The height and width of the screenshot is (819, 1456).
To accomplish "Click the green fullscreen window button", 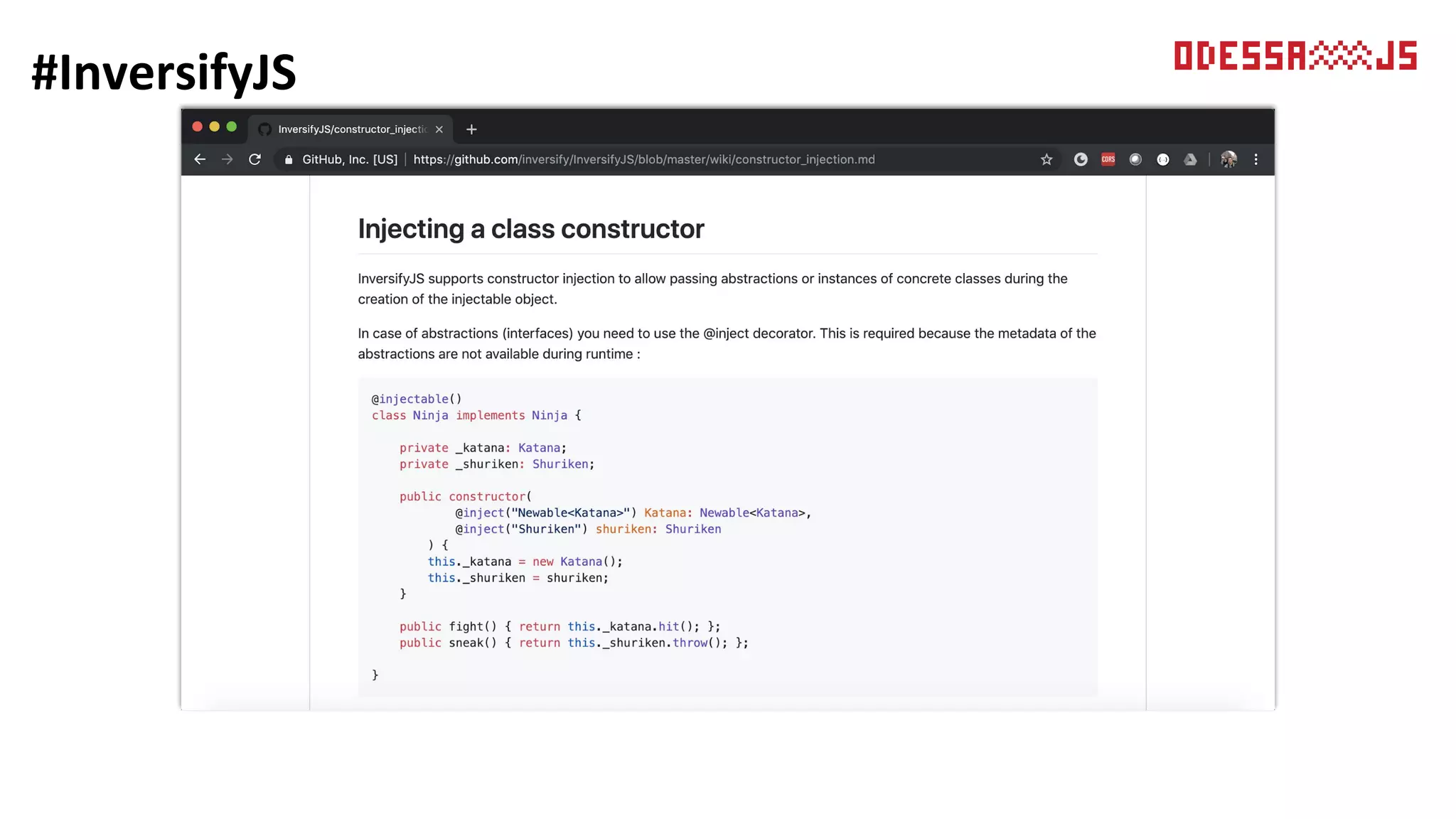I will tap(231, 127).
